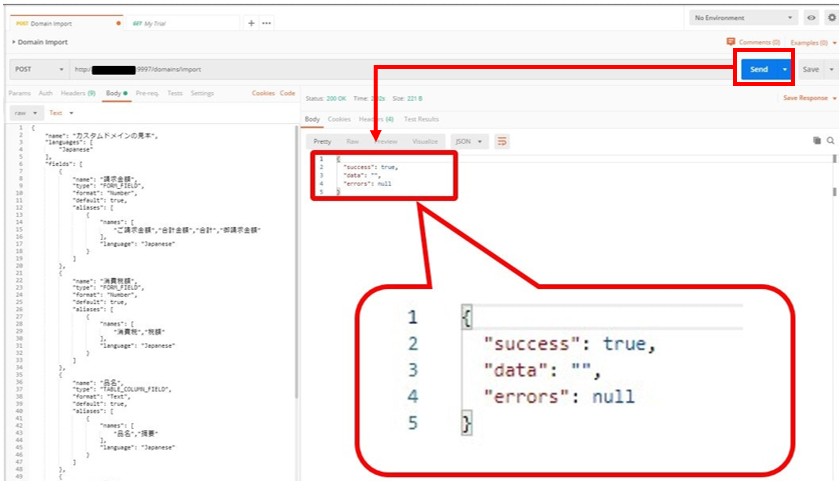Expand the Examples (0) dropdown
This screenshot has height=481, width=839.
click(x=813, y=42)
